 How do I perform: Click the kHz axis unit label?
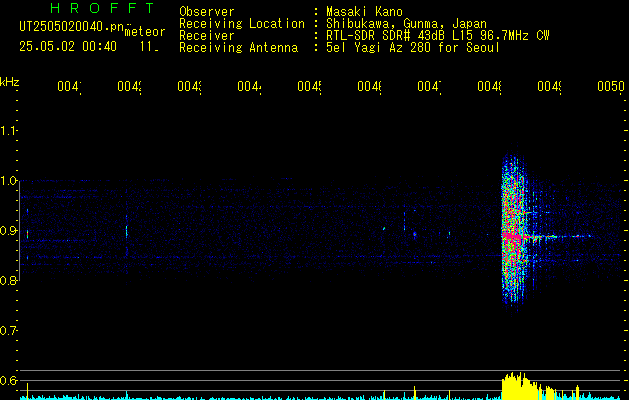(9, 82)
